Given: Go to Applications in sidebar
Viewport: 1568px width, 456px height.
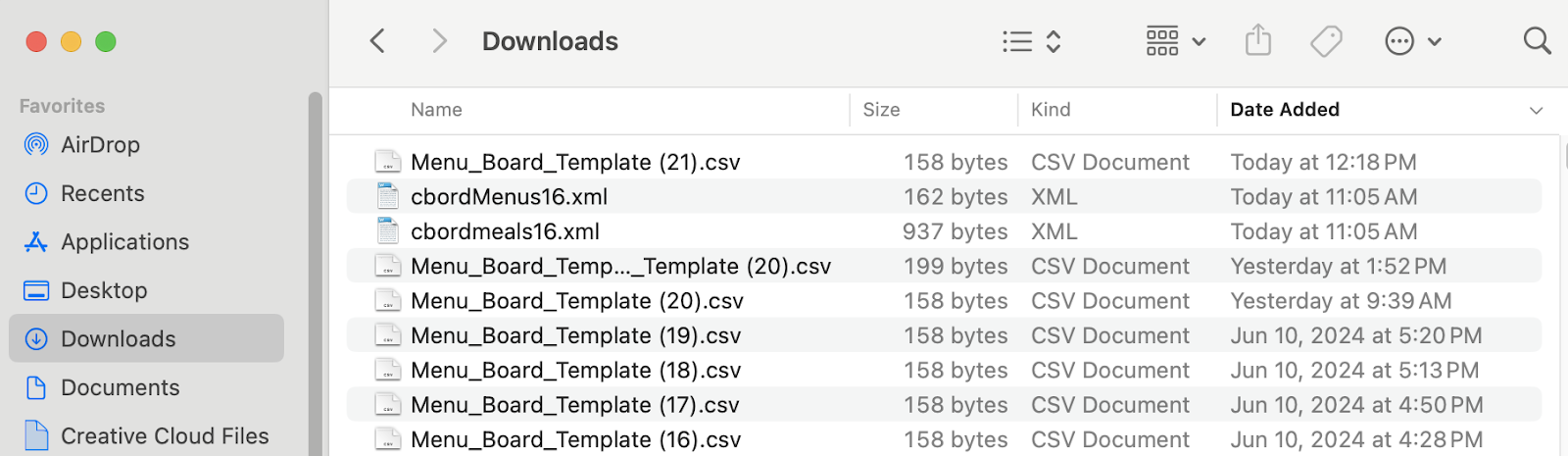Looking at the screenshot, I should pyautogui.click(x=124, y=242).
